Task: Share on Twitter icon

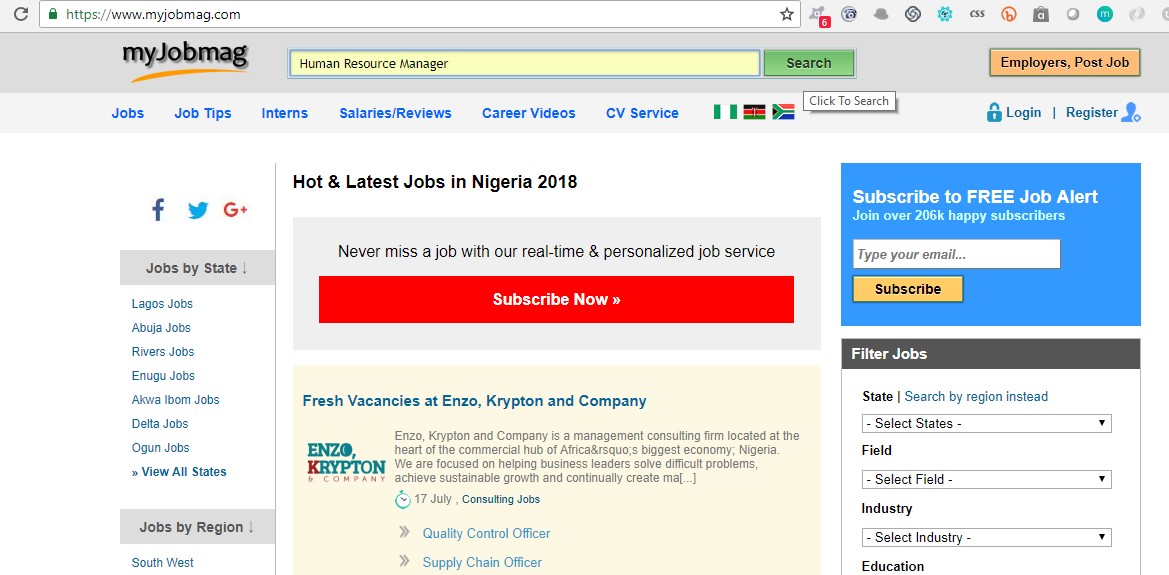Action: (198, 210)
